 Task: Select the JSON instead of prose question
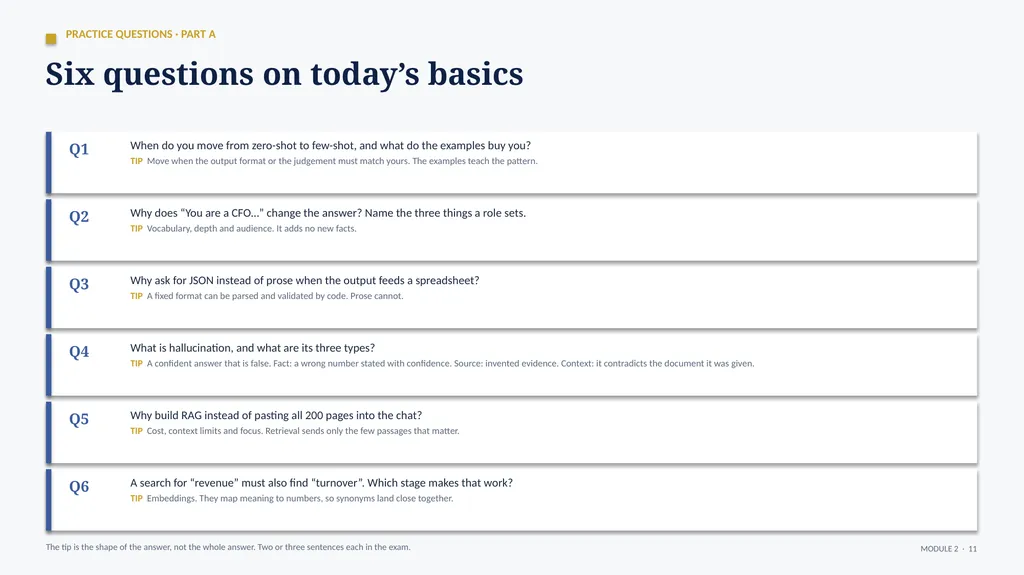coord(304,280)
